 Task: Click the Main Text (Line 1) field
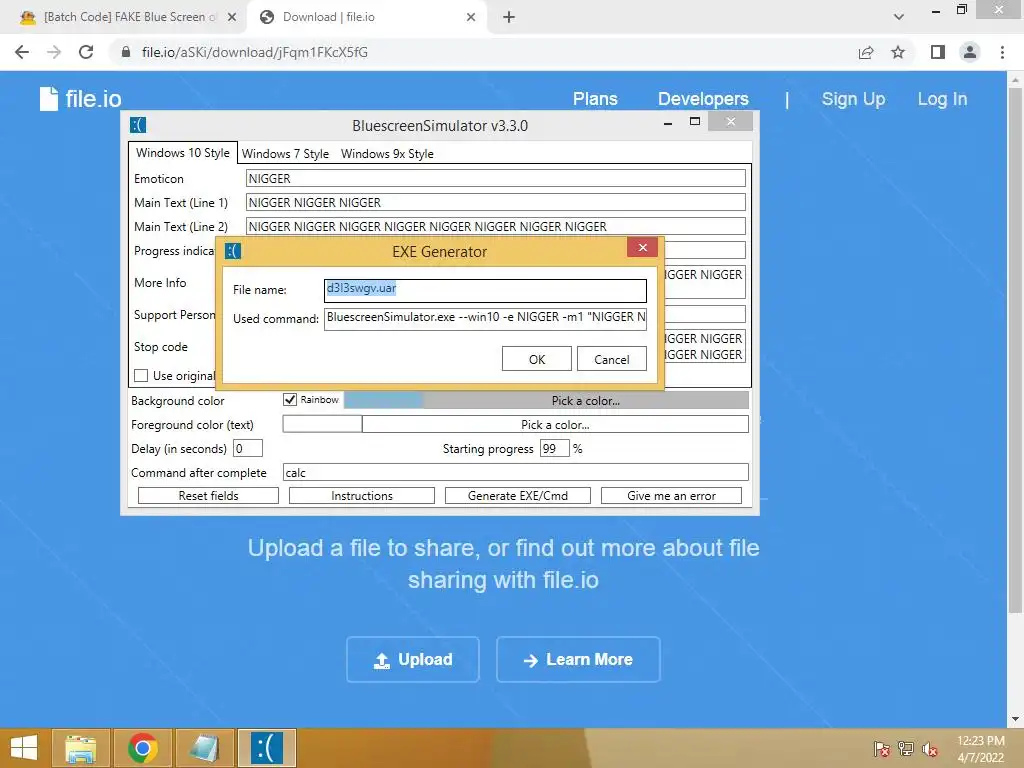pos(496,202)
